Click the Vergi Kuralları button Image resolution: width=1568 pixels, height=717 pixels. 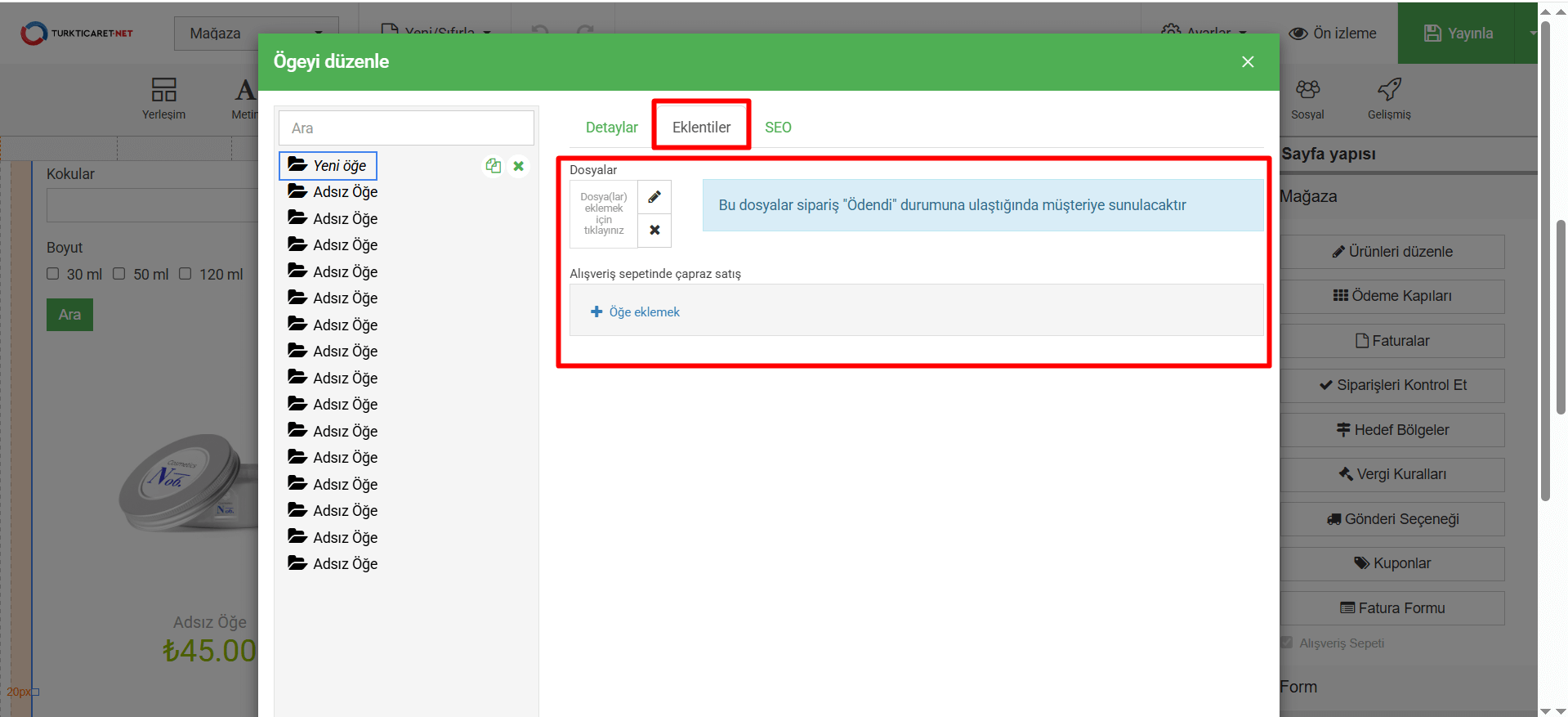1392,474
